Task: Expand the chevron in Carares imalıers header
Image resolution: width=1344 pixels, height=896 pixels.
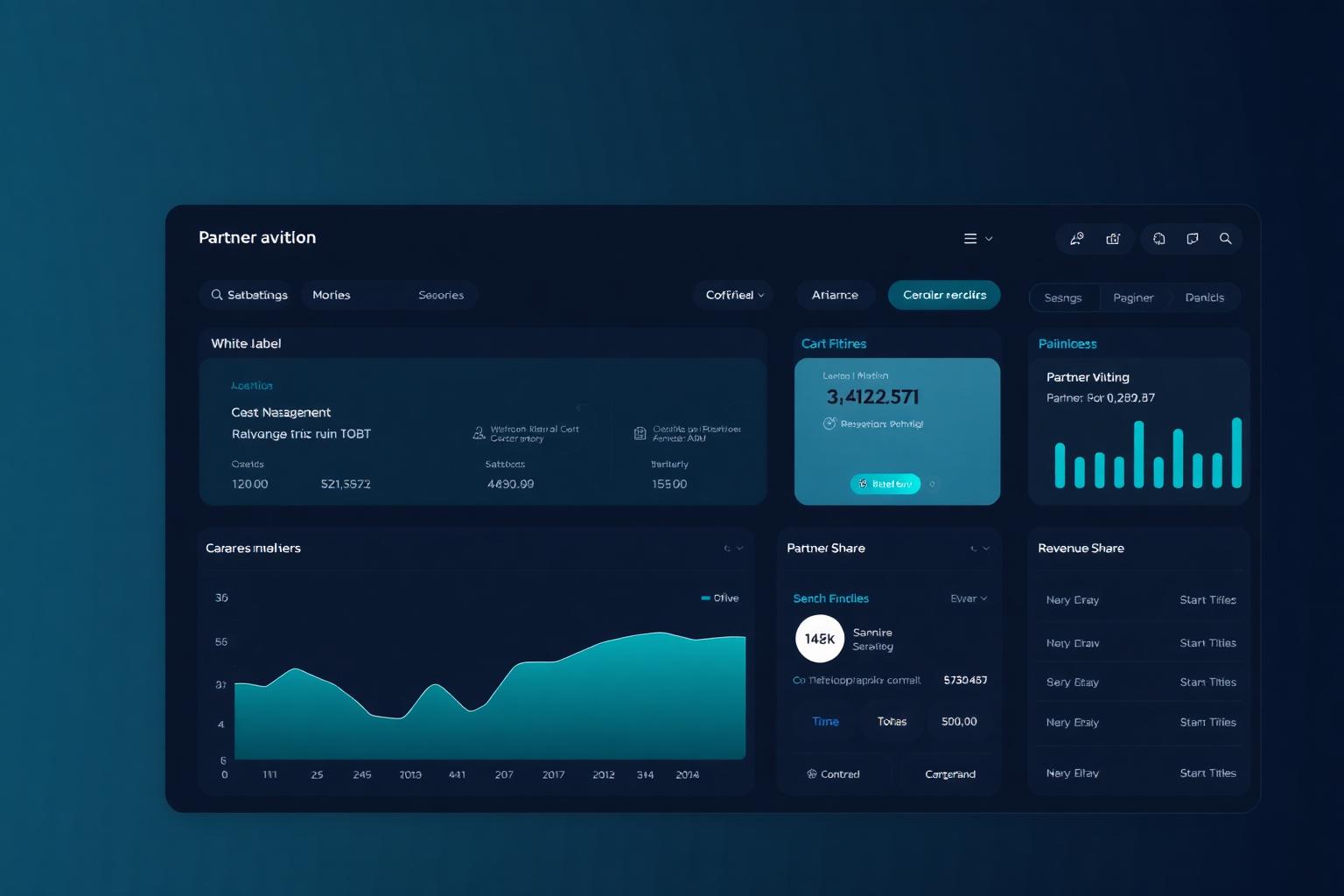Action: tap(740, 549)
